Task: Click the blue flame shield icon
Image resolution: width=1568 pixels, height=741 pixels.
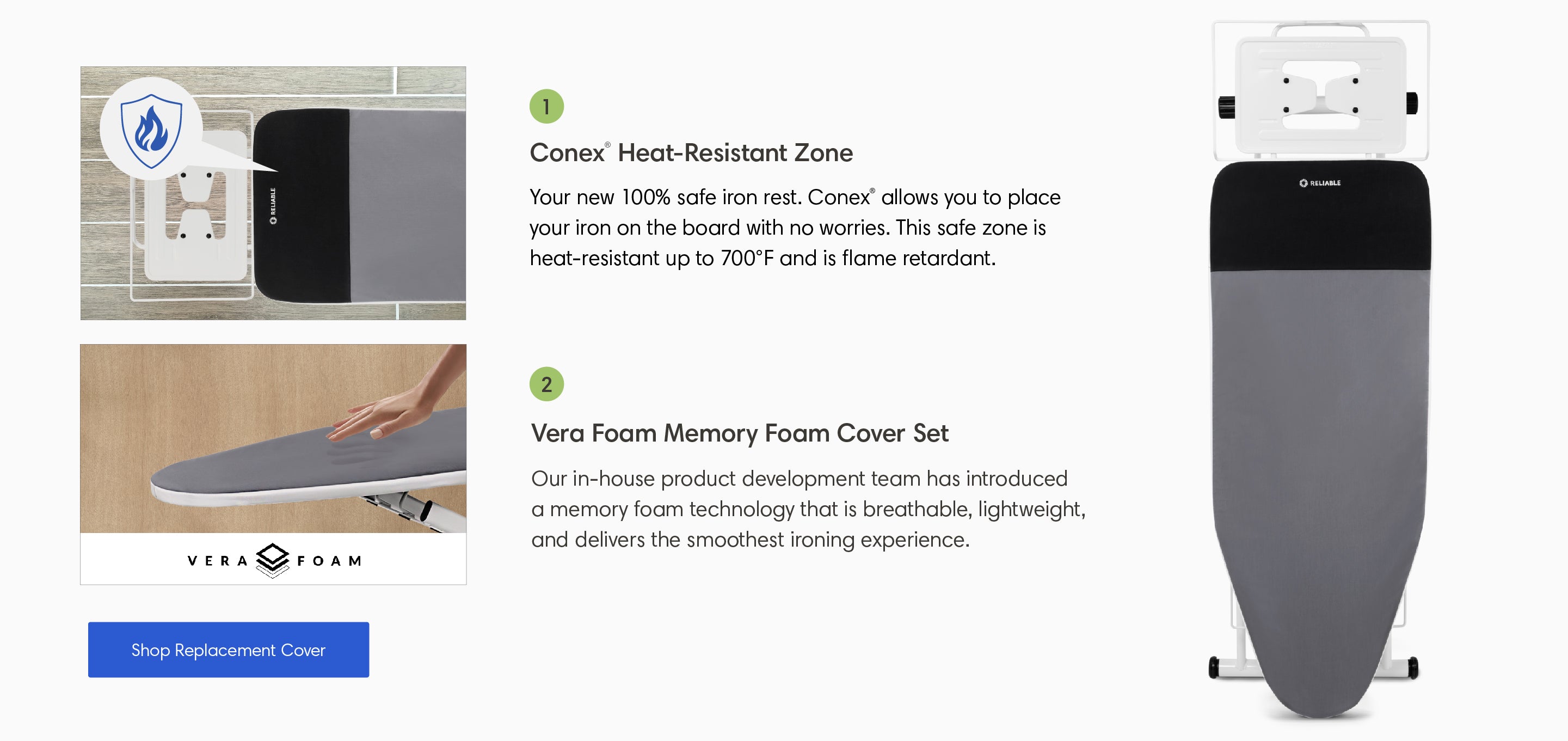Action: click(151, 130)
